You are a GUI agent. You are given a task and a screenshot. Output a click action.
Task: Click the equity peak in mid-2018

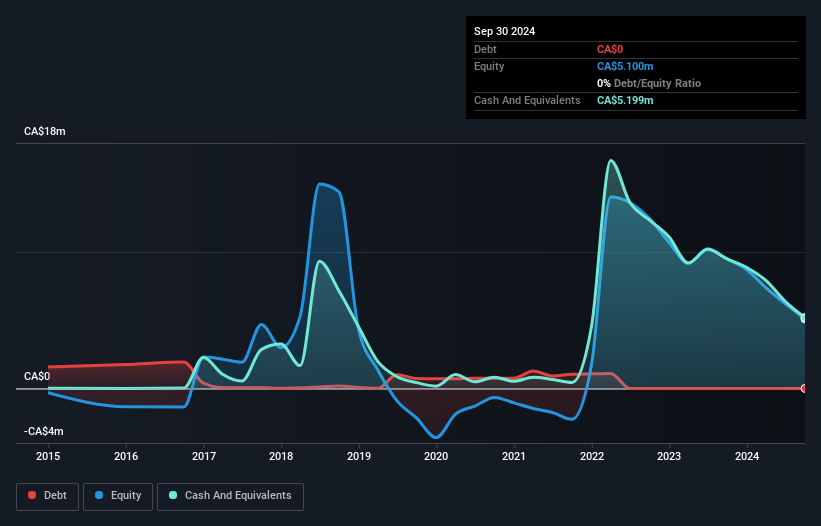point(320,184)
